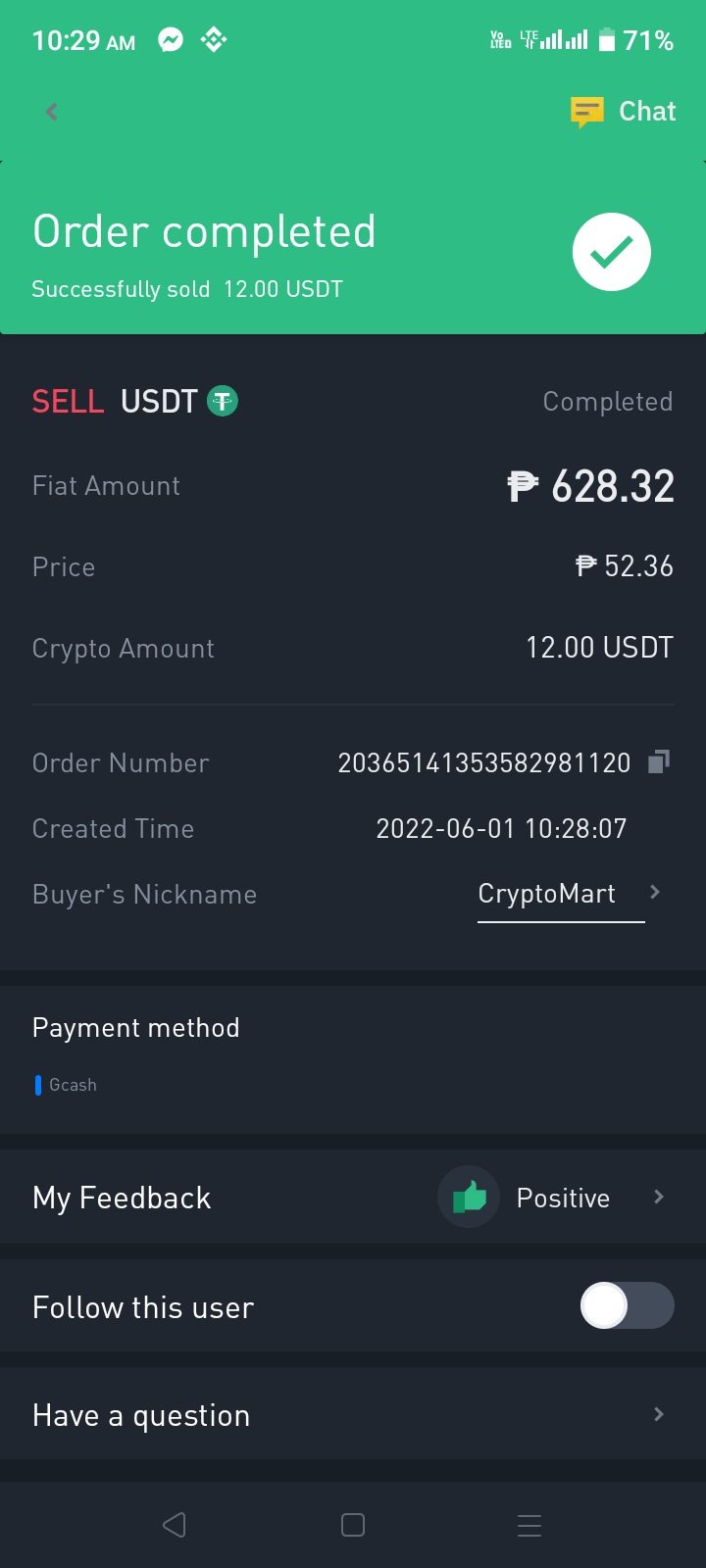Image resolution: width=706 pixels, height=1568 pixels.
Task: Tap the back arrow icon
Action: (x=52, y=112)
